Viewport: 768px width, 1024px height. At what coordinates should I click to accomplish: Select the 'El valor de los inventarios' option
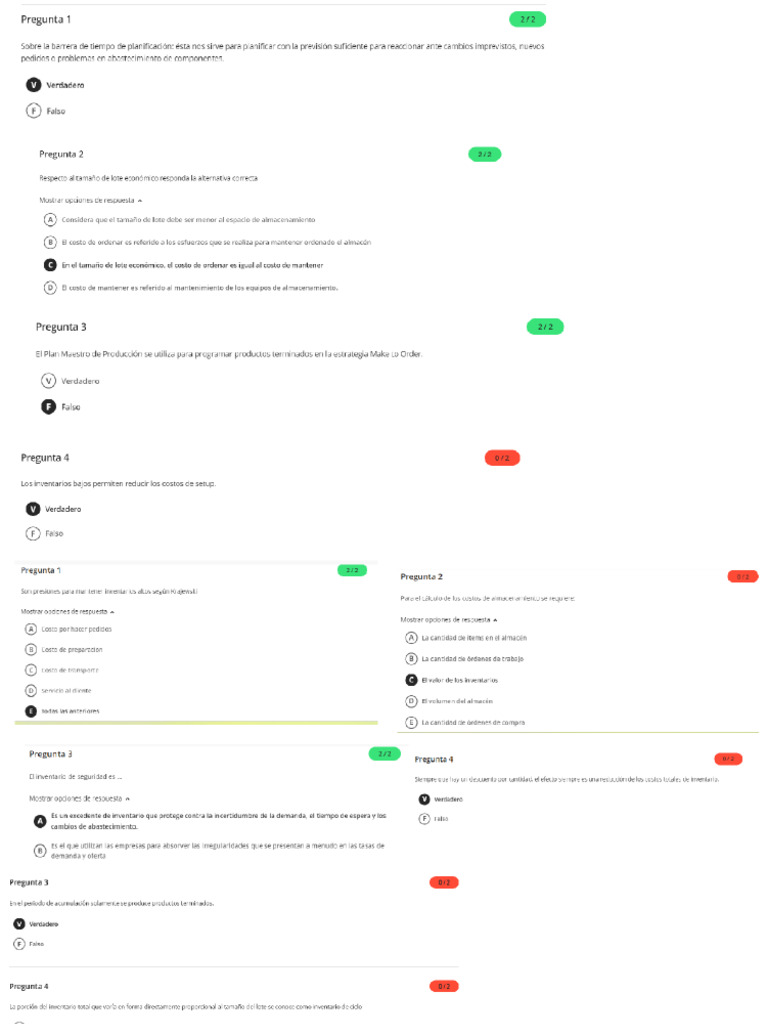pyautogui.click(x=411, y=680)
